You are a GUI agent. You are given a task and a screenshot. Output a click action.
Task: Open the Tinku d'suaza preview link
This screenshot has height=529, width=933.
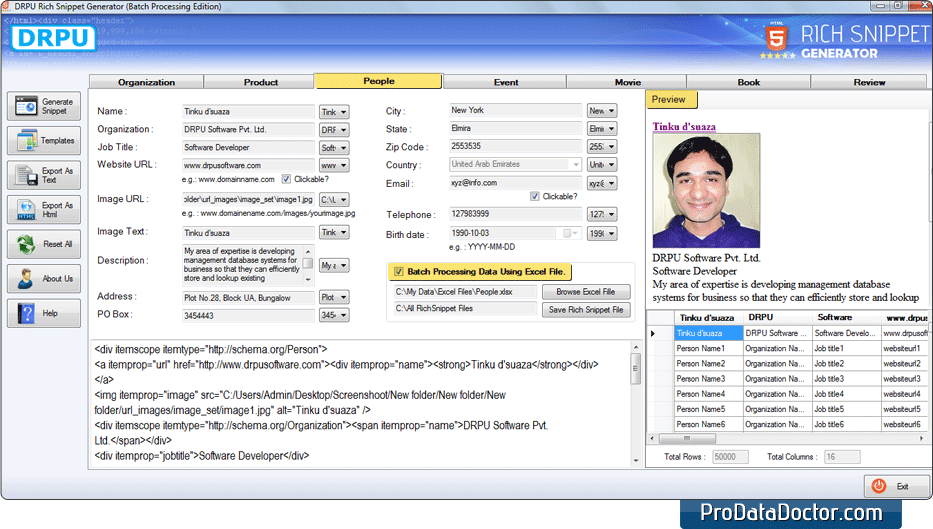(x=684, y=127)
